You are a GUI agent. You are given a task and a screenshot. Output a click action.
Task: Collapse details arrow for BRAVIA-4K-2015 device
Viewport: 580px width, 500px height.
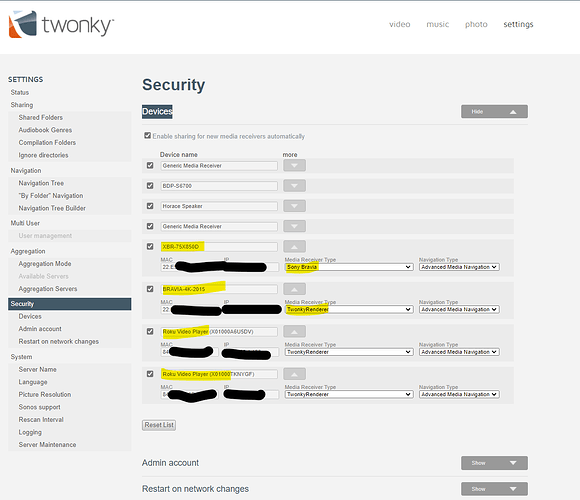click(294, 289)
